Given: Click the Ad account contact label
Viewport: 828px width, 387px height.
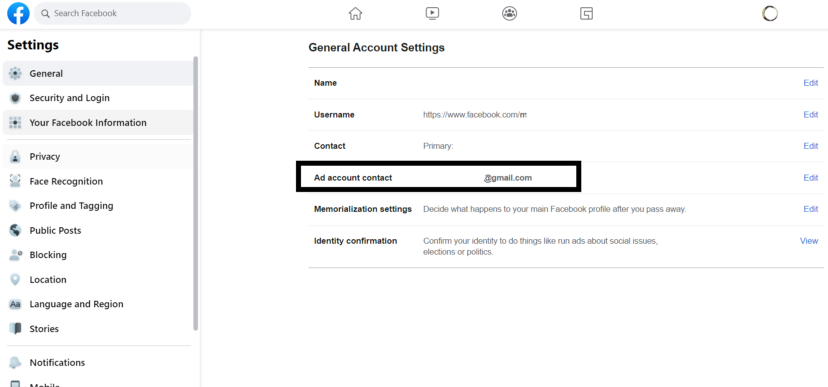Looking at the screenshot, I should (x=353, y=178).
